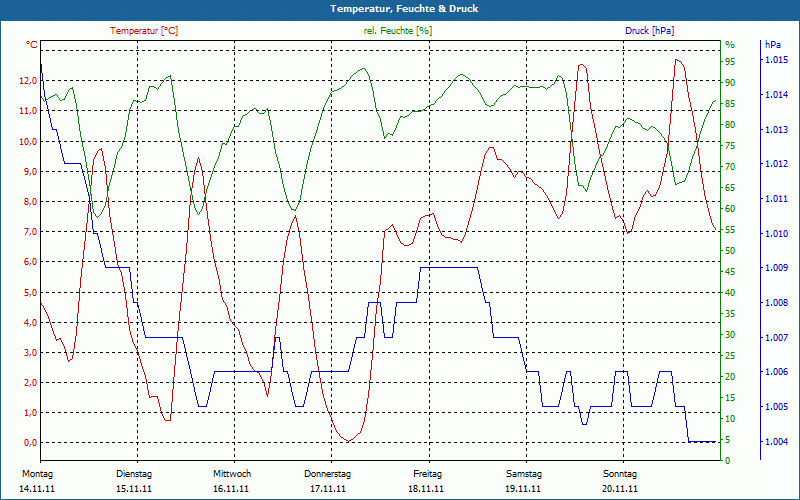Click the '%' humidity axis unit label
Viewport: 800px width, 500px height.
click(730, 45)
